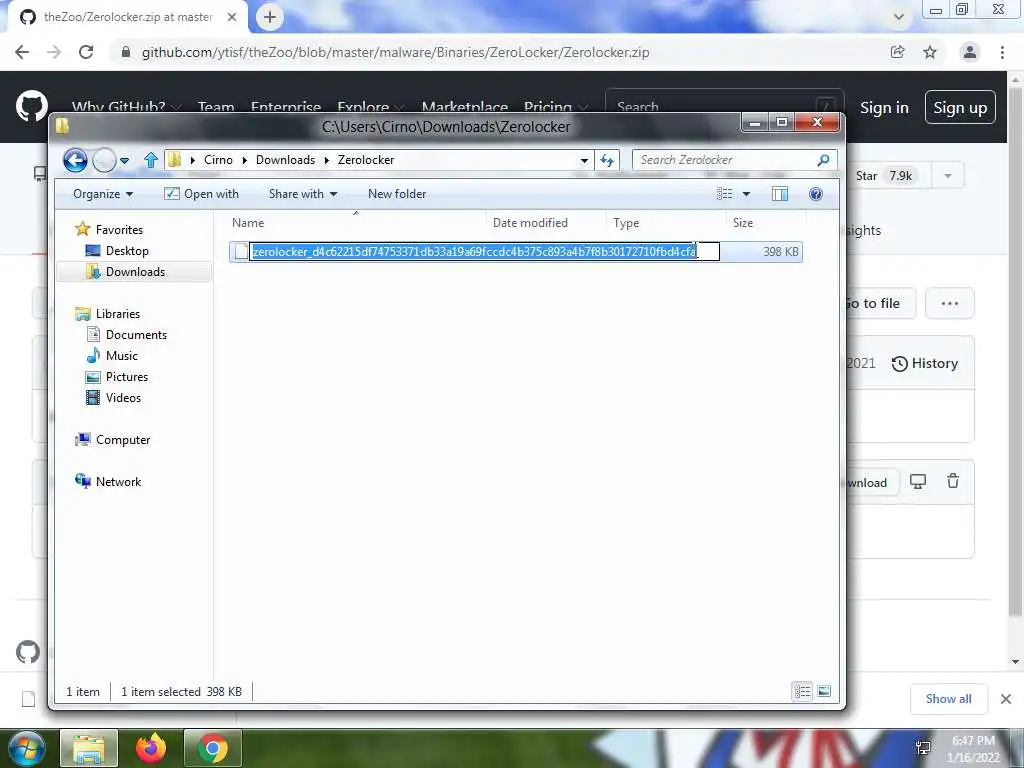This screenshot has width=1024, height=768.
Task: Click the GitHub logo in header
Action: click(31, 106)
